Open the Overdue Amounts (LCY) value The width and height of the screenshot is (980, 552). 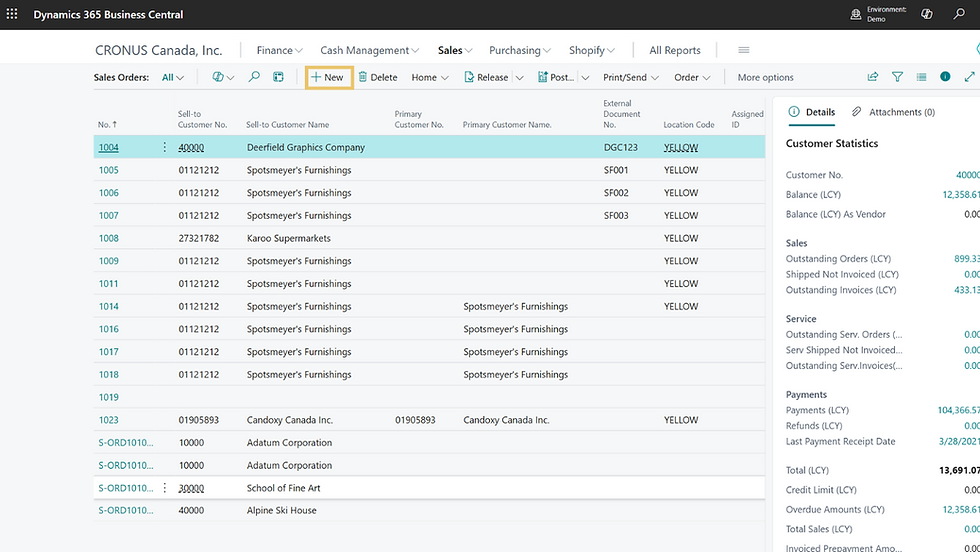pyautogui.click(x=961, y=509)
